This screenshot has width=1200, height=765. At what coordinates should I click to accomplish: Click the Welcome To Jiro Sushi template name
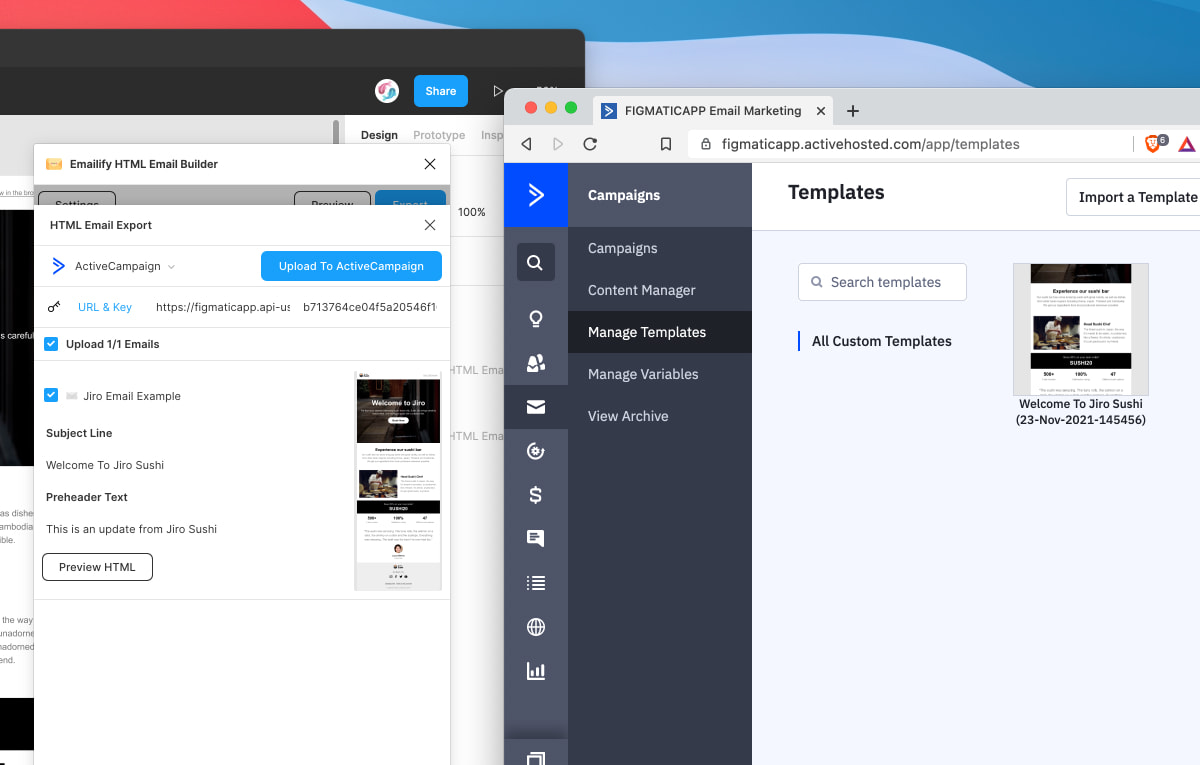coord(1080,412)
